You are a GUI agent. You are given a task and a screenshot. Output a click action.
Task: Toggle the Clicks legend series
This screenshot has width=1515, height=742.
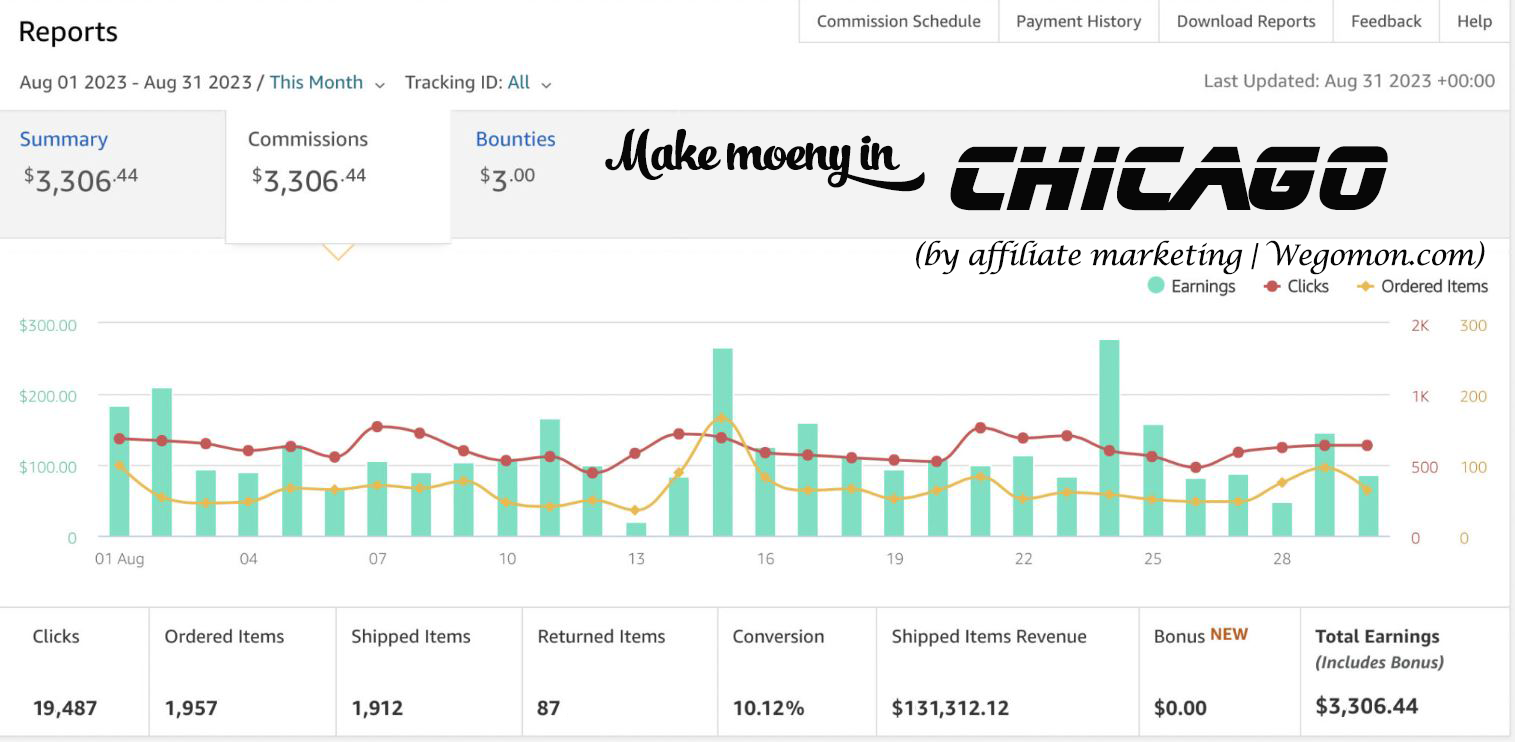[1296, 286]
